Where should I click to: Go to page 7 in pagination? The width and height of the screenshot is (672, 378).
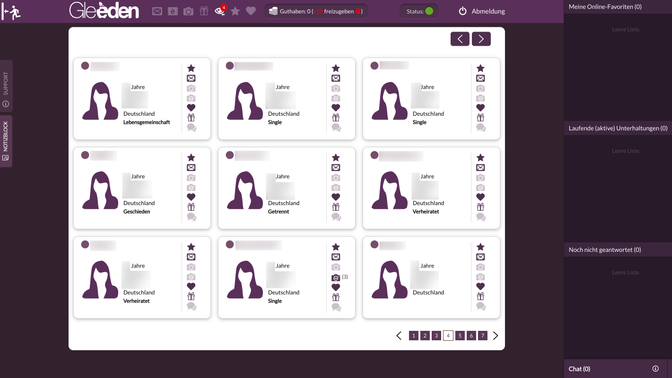(x=483, y=336)
